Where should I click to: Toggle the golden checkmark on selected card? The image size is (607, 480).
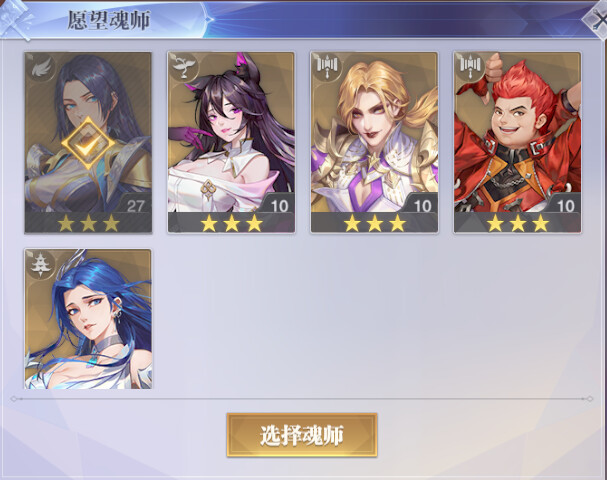88,143
